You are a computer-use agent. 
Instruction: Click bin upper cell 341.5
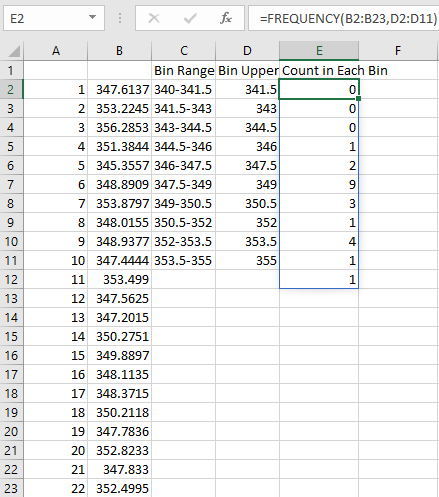point(248,89)
